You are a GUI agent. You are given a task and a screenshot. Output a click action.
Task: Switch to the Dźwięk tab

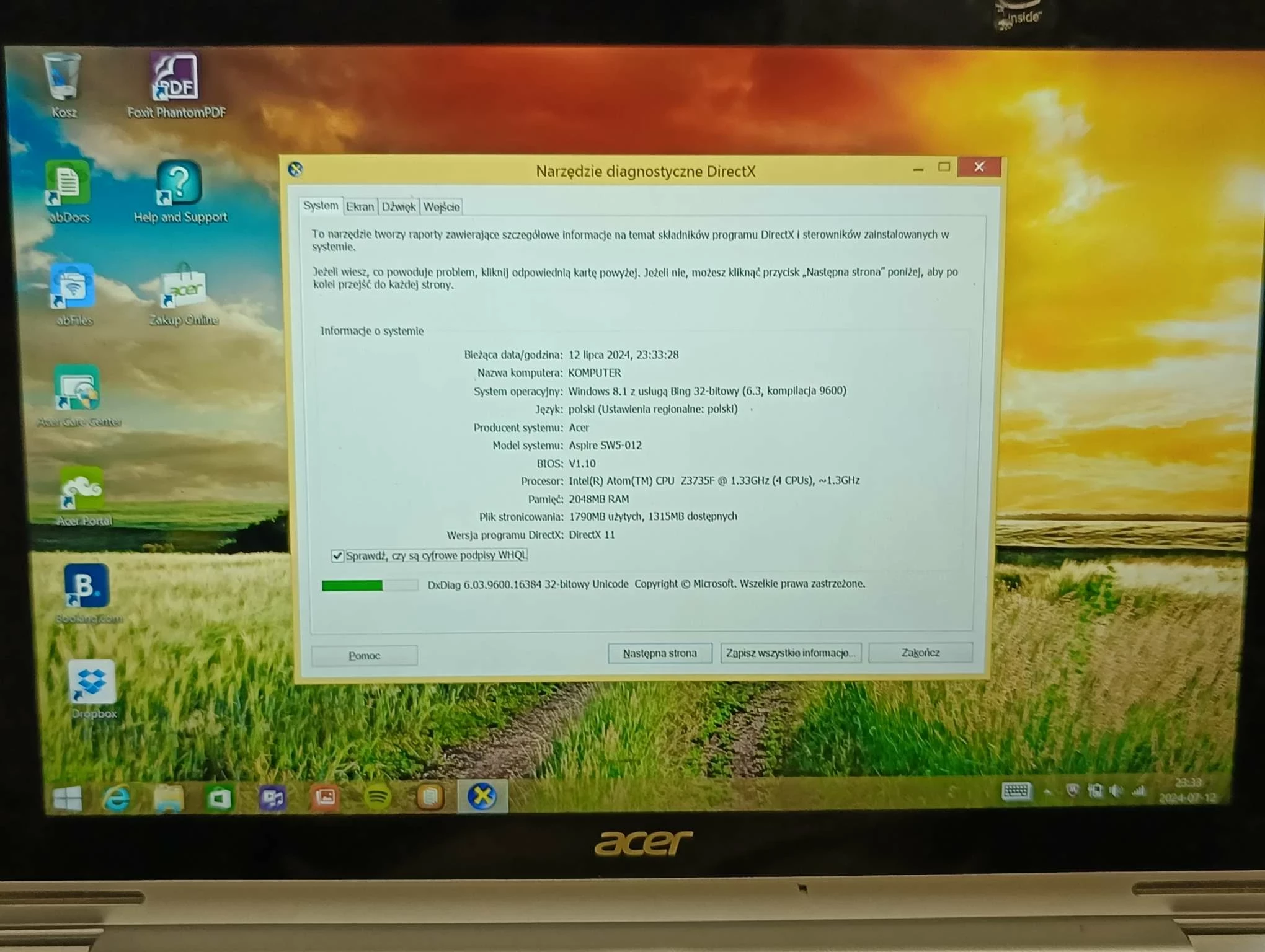coord(399,207)
